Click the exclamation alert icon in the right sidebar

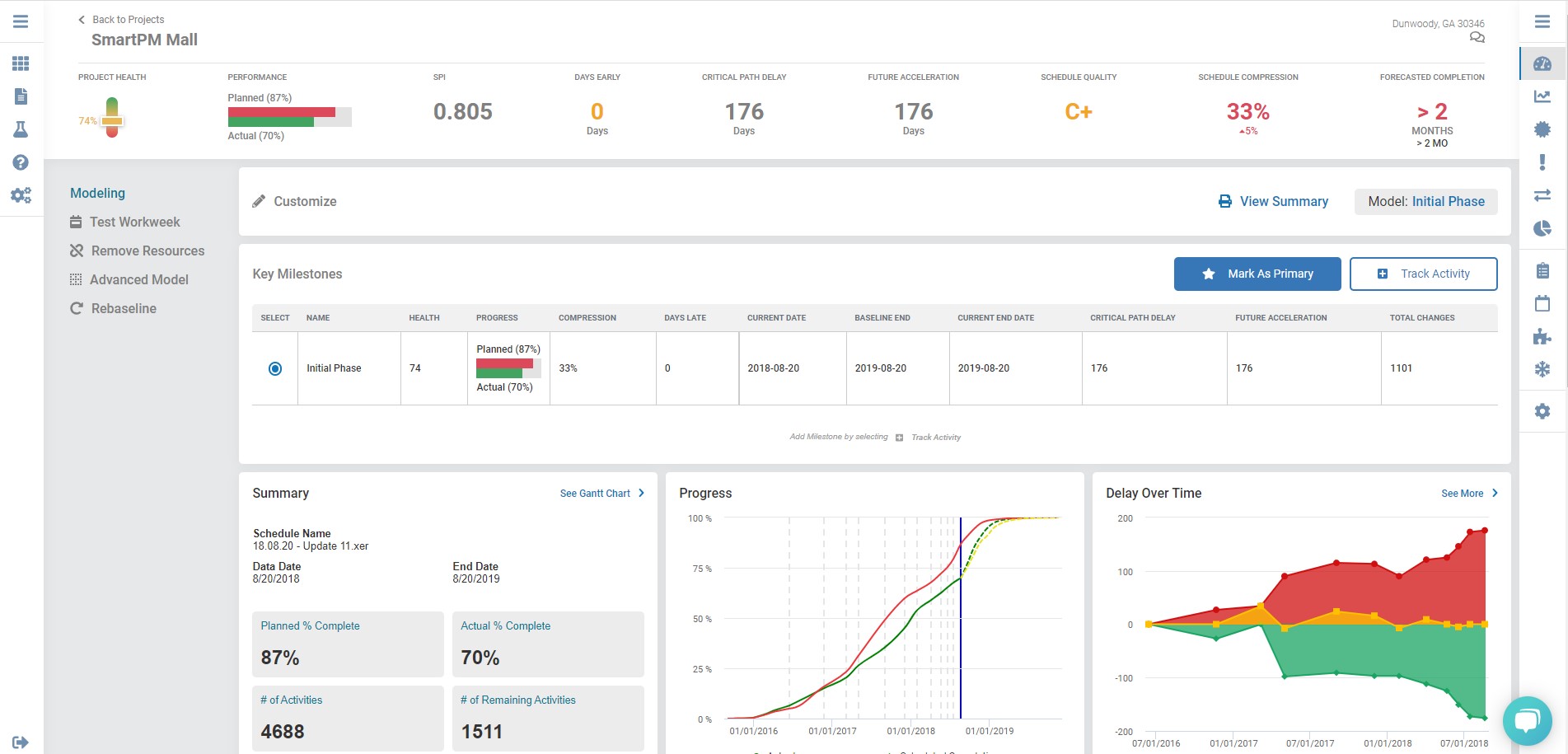[x=1542, y=162]
